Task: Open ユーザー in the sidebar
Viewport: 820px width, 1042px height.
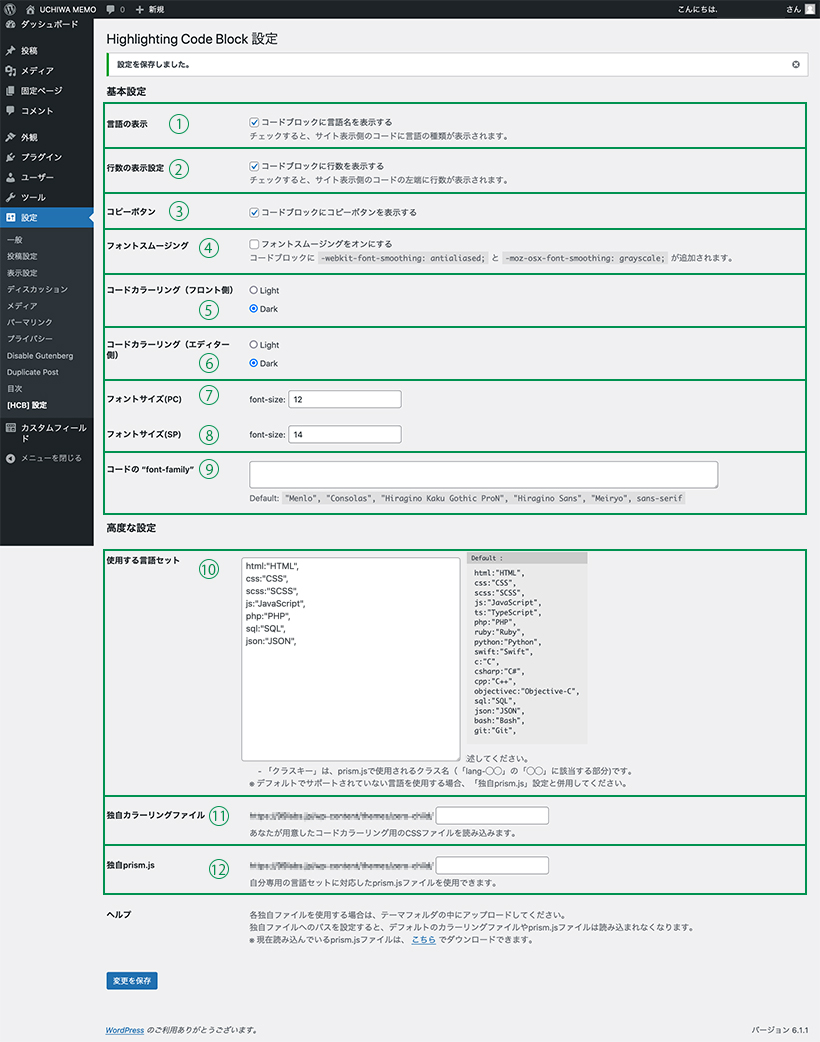Action: [39, 177]
